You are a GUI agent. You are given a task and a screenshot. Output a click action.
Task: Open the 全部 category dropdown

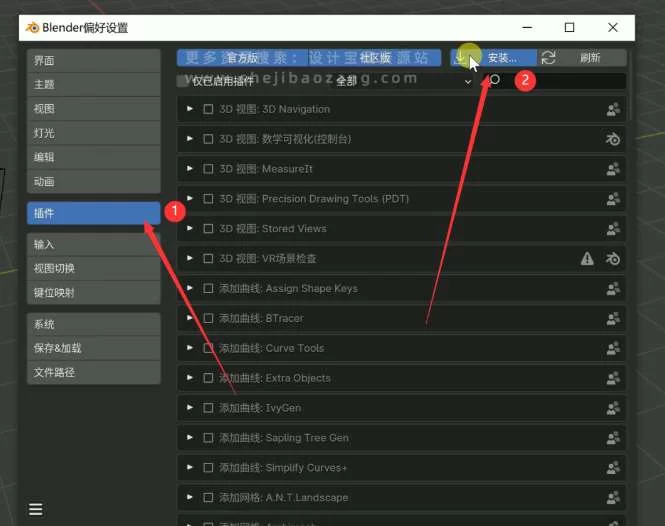pos(402,81)
